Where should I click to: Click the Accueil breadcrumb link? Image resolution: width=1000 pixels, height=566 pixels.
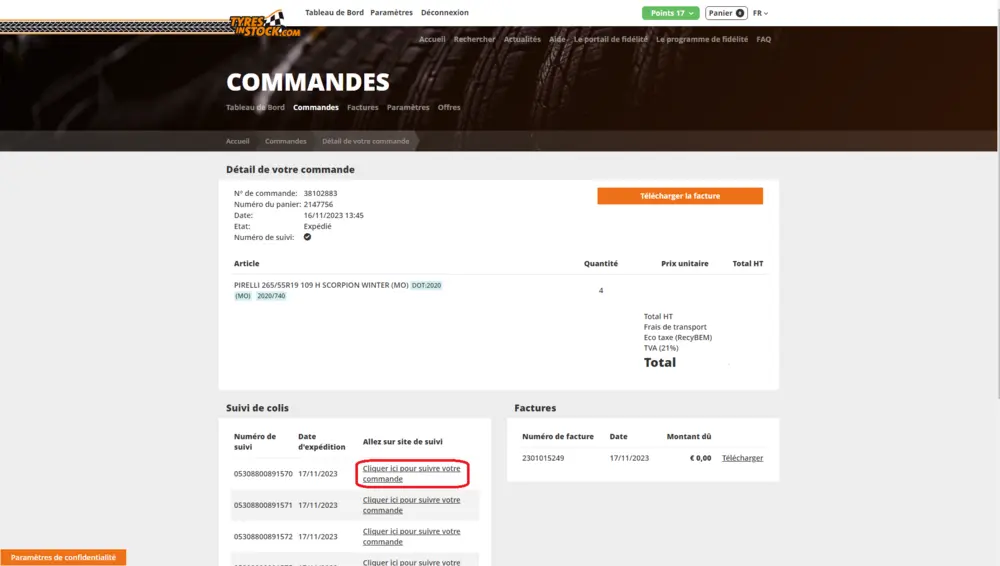pyautogui.click(x=238, y=141)
